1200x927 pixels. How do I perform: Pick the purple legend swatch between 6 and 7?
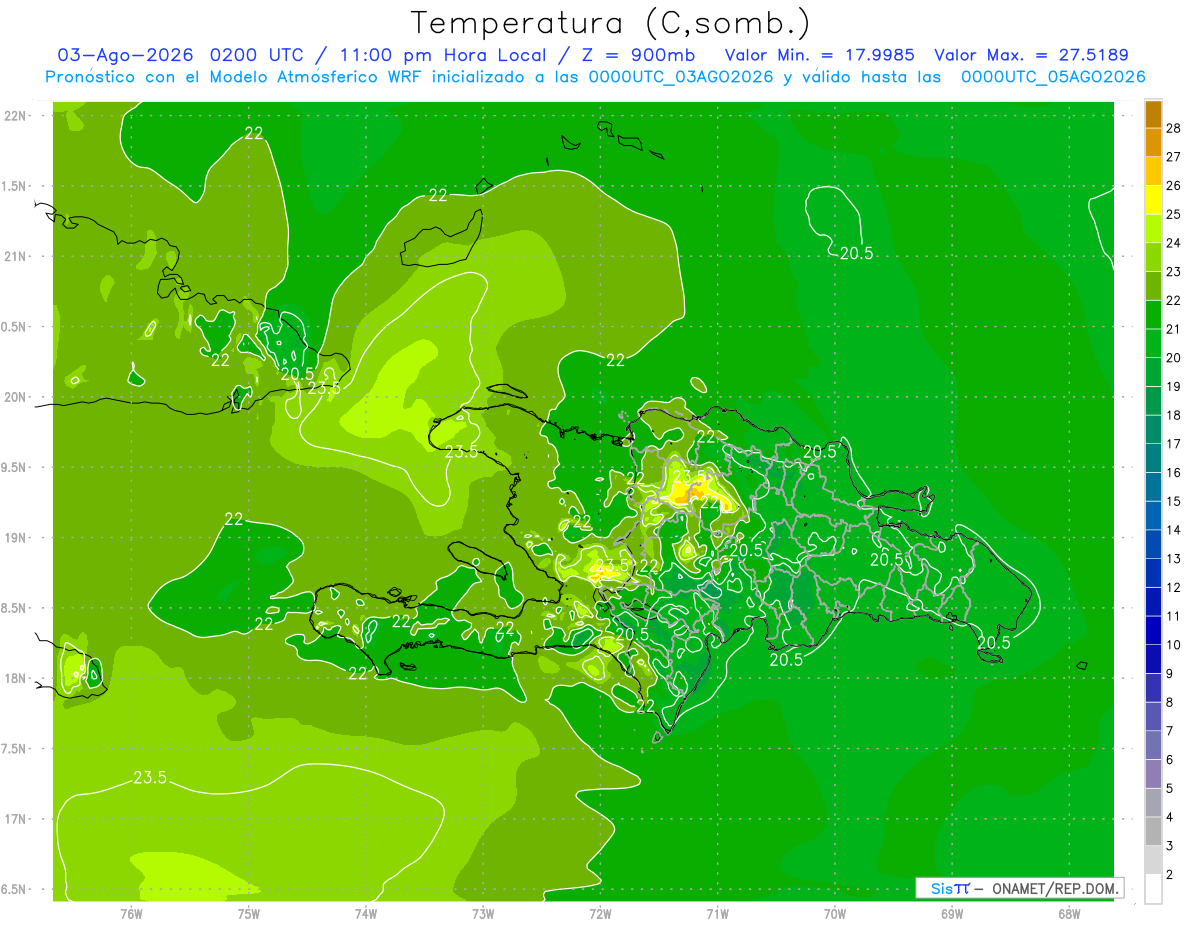(x=1153, y=746)
